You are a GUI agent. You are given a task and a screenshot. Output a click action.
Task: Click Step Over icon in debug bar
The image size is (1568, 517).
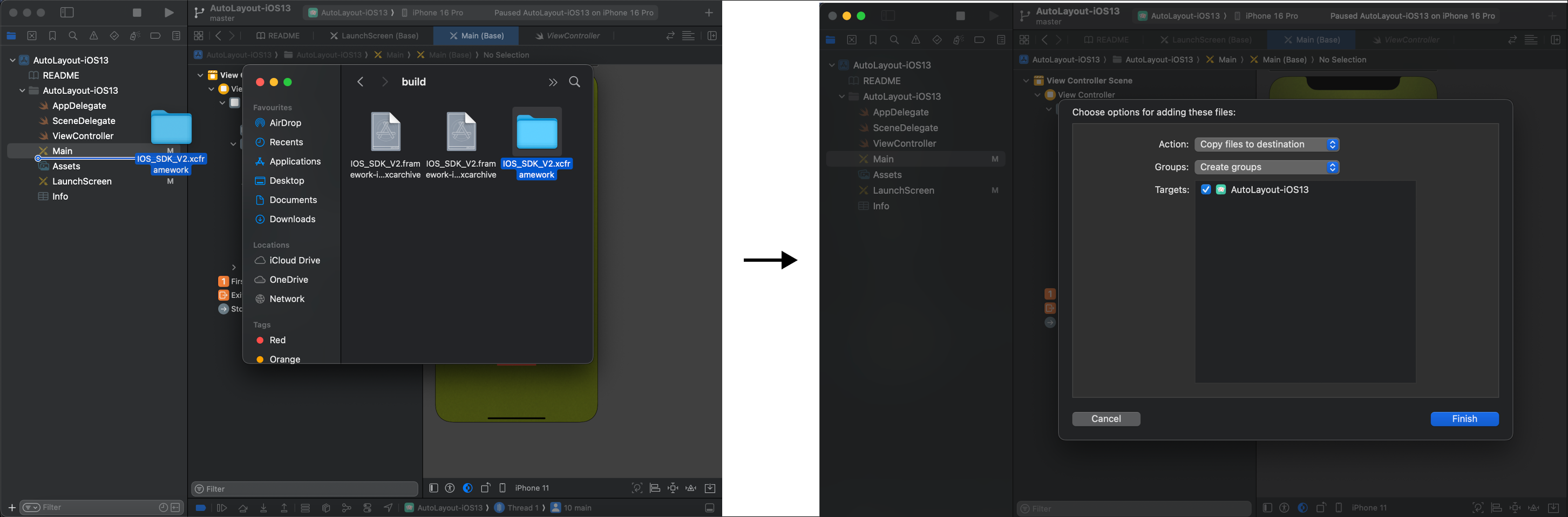pyautogui.click(x=243, y=508)
